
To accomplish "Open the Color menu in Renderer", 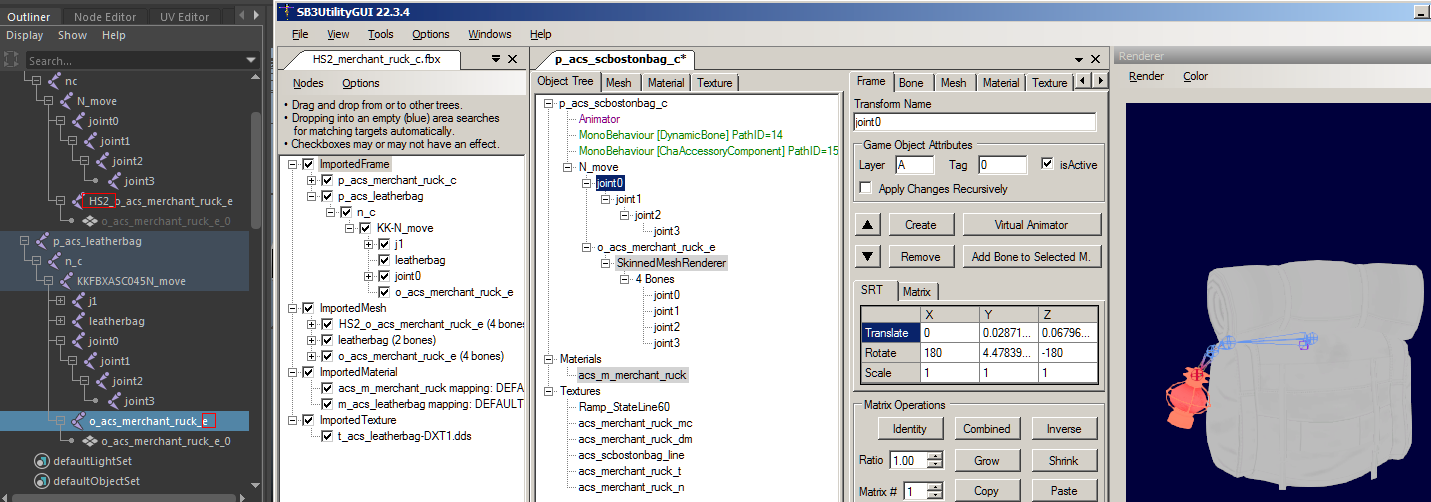I will [1195, 76].
